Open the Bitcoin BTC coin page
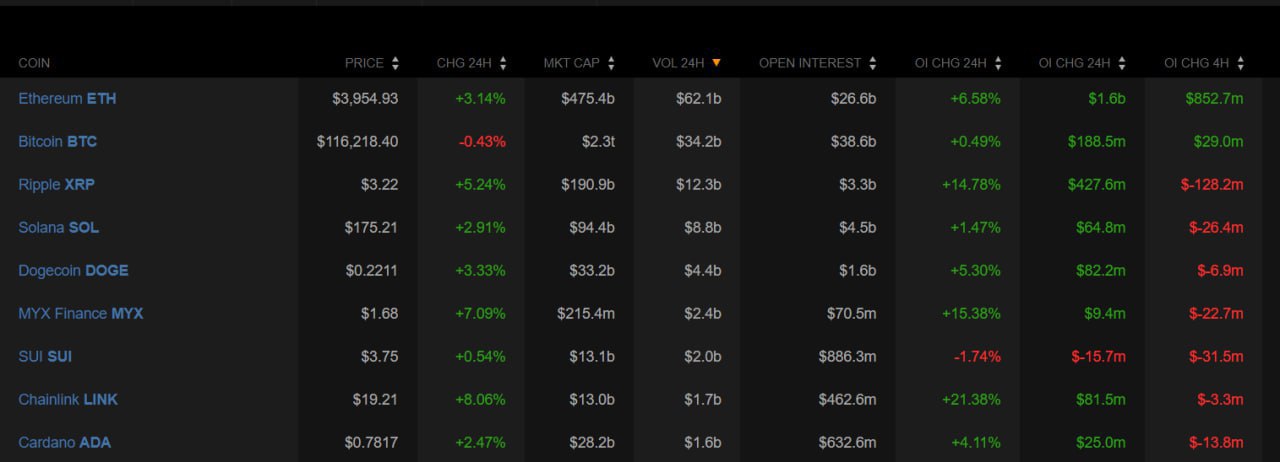 pyautogui.click(x=57, y=141)
